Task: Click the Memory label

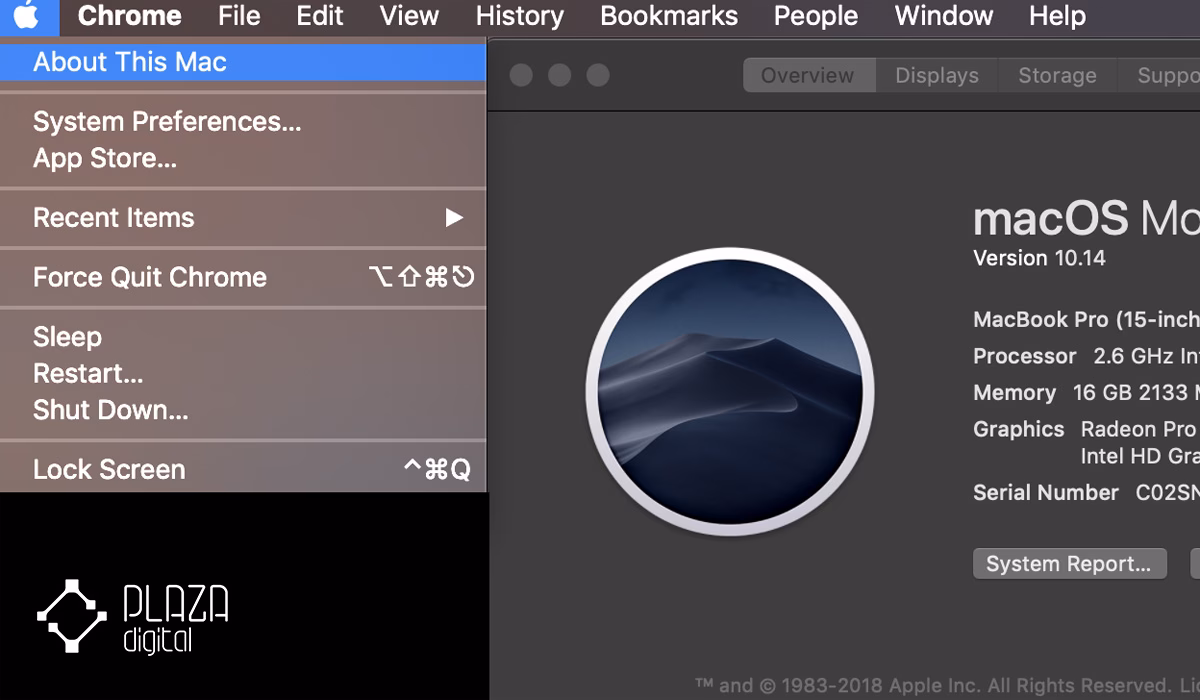Action: pos(1014,393)
